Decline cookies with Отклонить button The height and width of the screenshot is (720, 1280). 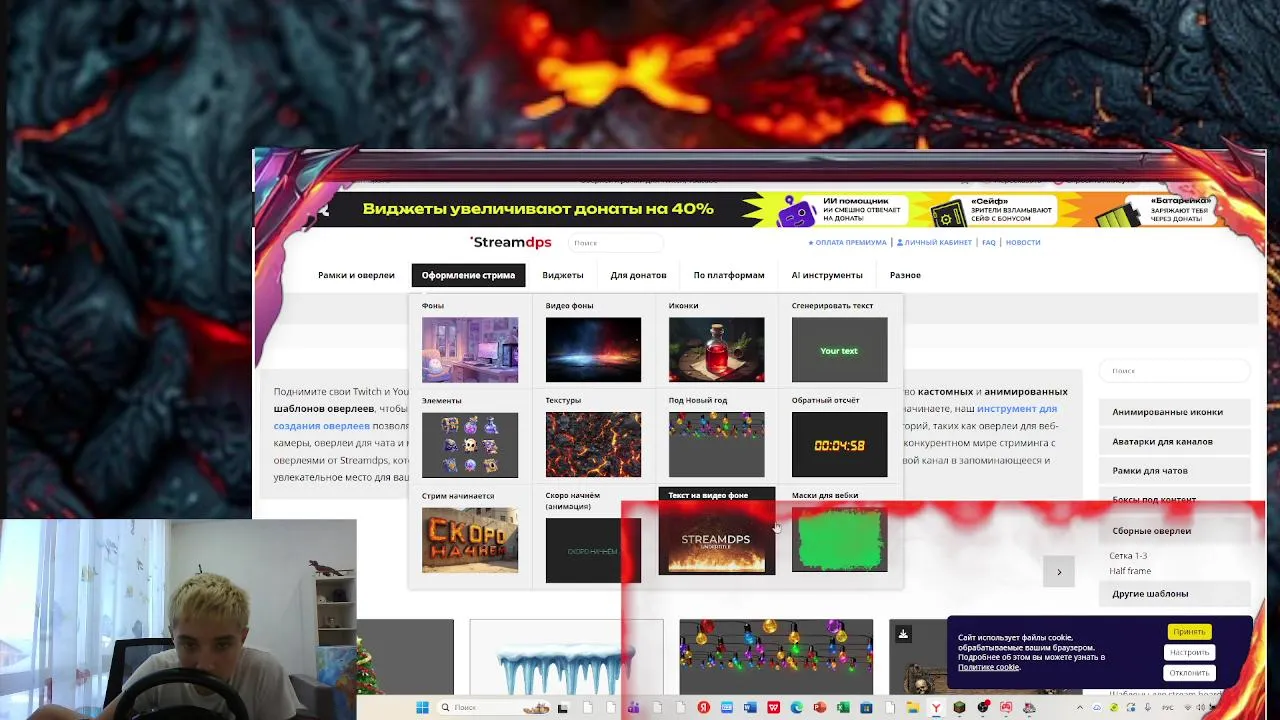click(x=1189, y=673)
